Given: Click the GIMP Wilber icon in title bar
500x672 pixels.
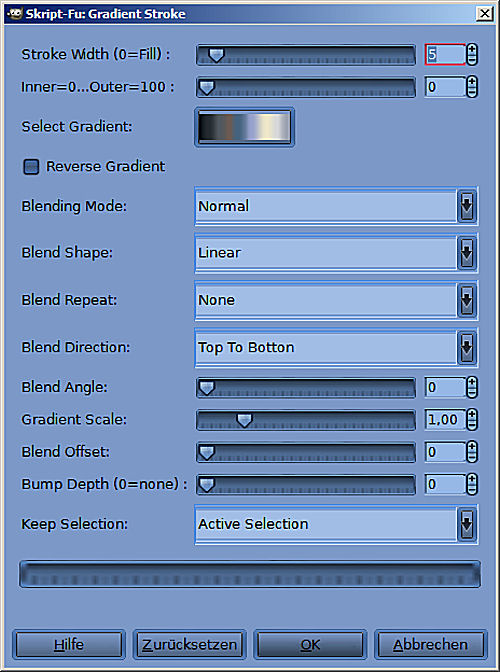Looking at the screenshot, I should tap(15, 14).
